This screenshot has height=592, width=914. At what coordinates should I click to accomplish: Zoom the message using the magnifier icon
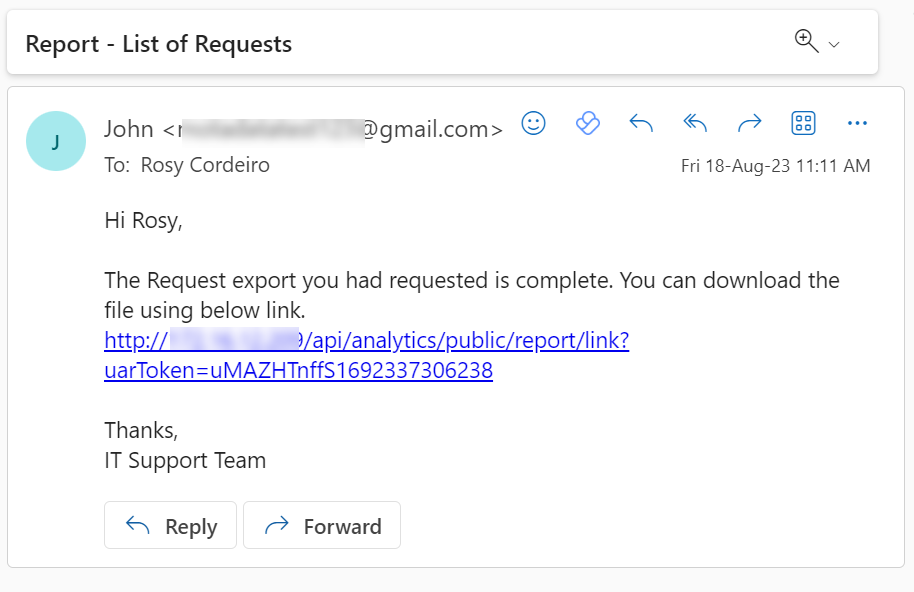point(802,40)
